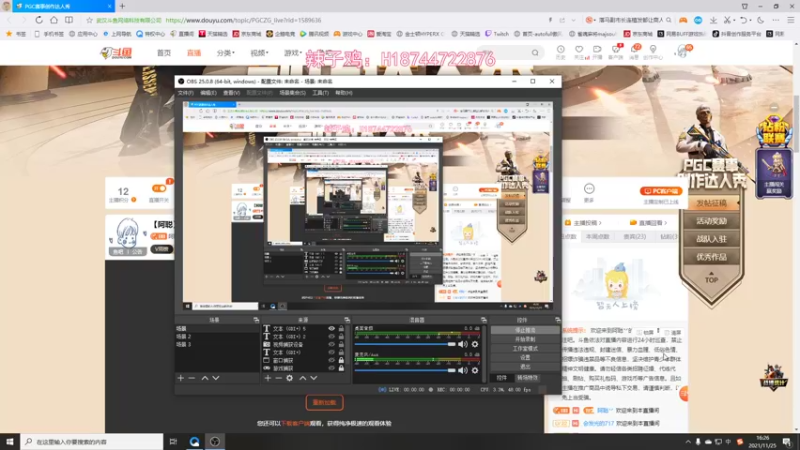
Task: Open Douyu messages icon with badge
Action: (x=634, y=52)
